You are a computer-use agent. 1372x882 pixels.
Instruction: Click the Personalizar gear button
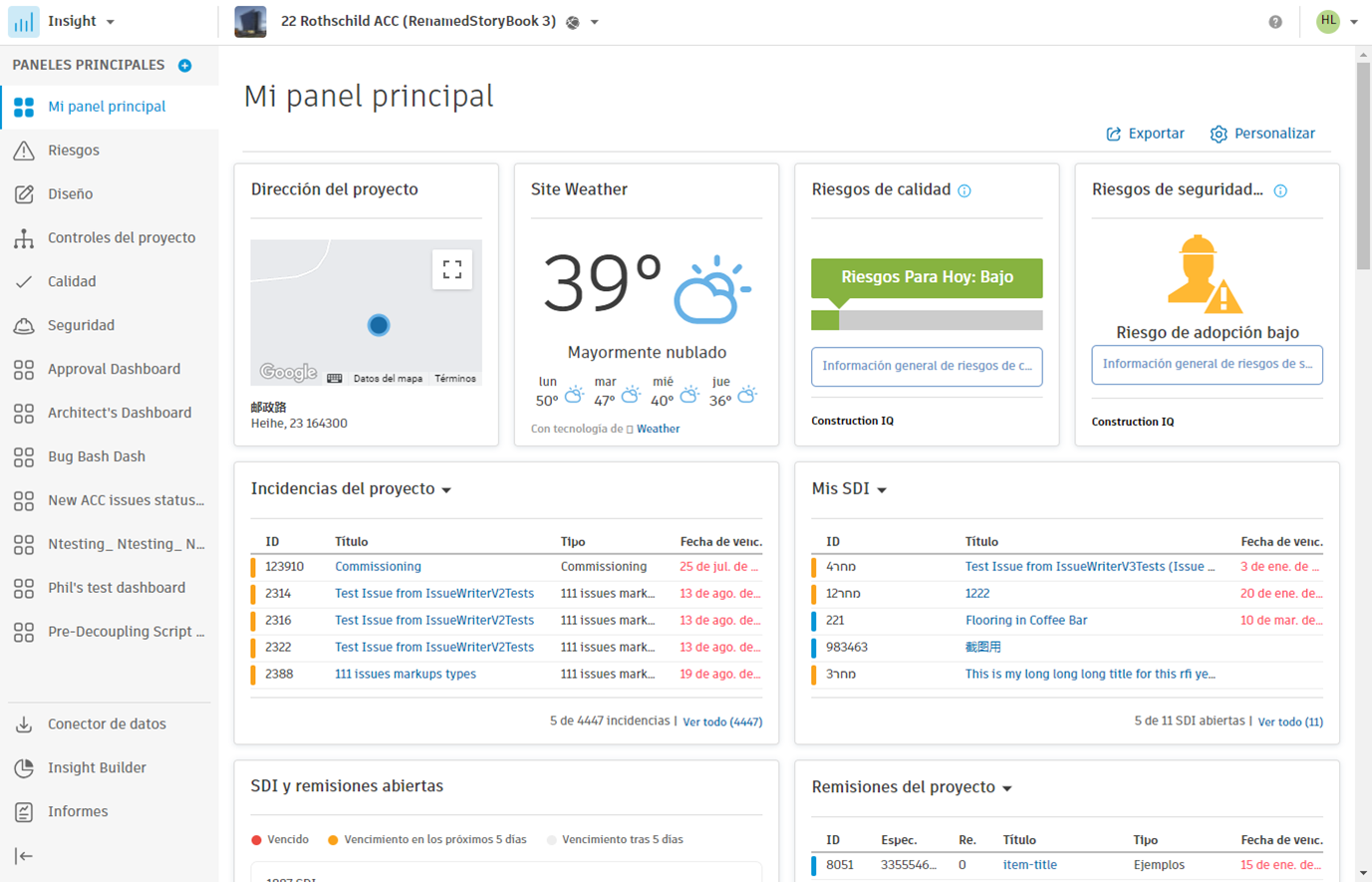coord(1262,134)
